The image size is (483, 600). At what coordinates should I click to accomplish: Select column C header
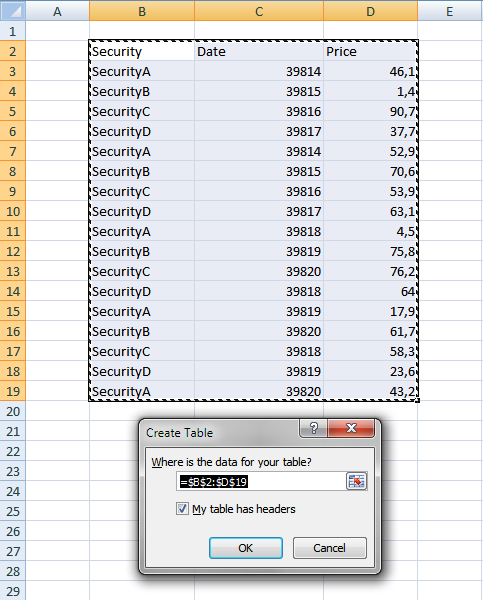click(x=259, y=11)
